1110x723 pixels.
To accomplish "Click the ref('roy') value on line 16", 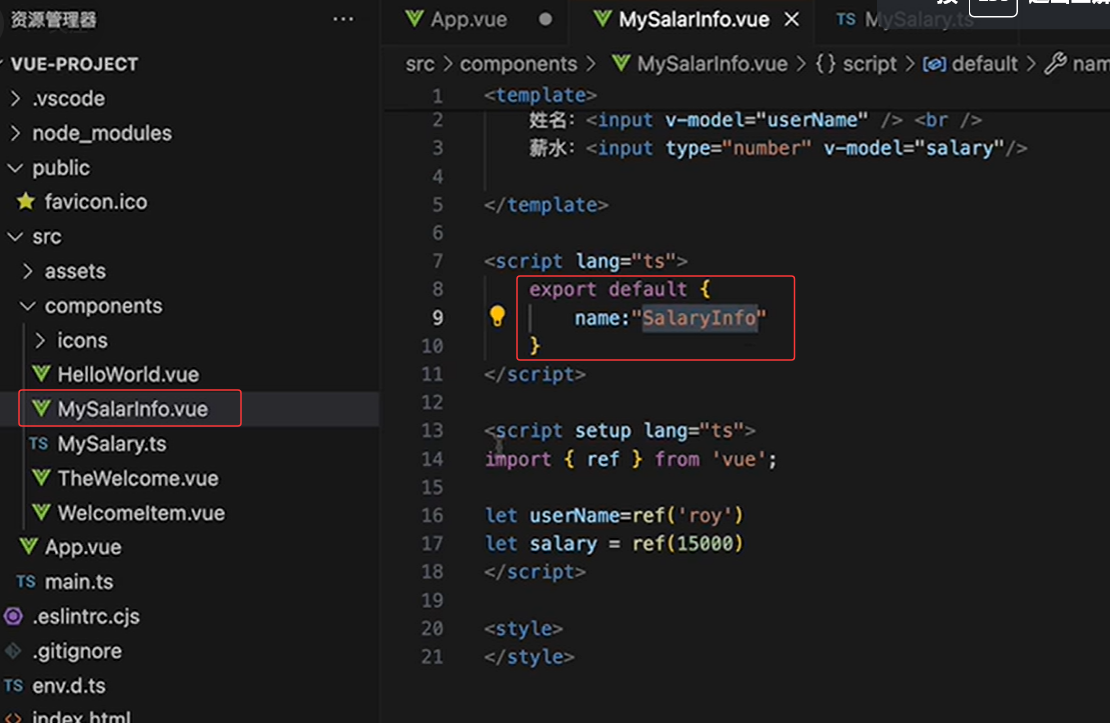I will (687, 515).
